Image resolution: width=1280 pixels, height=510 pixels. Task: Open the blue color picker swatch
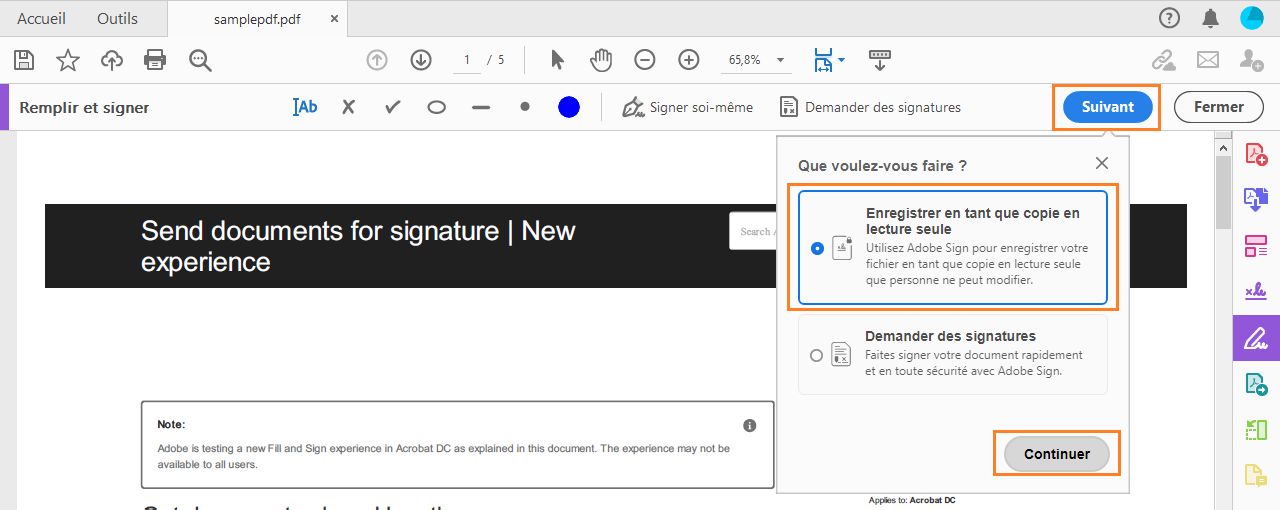[569, 107]
